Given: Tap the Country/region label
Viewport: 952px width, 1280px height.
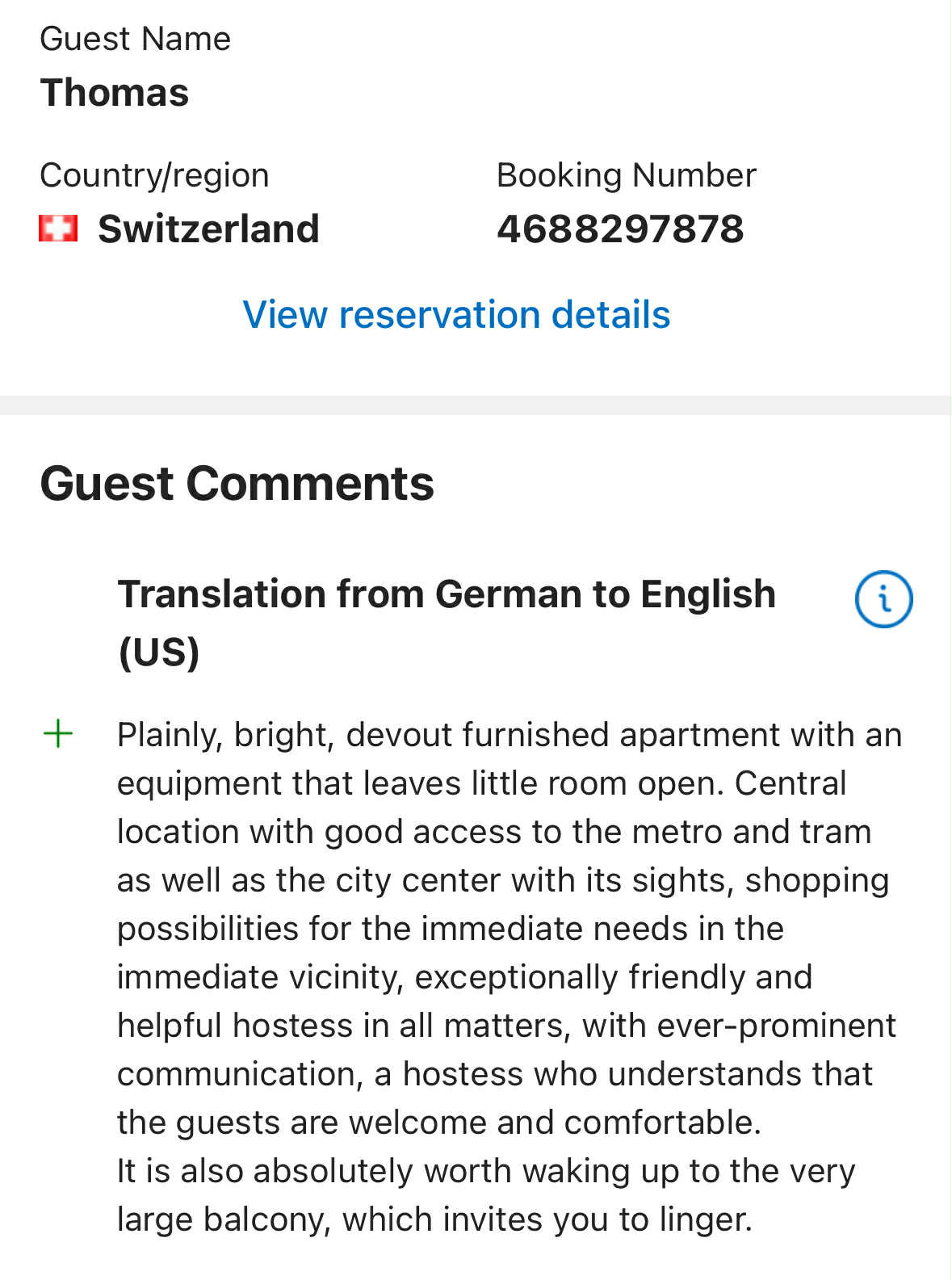Looking at the screenshot, I should tap(154, 174).
